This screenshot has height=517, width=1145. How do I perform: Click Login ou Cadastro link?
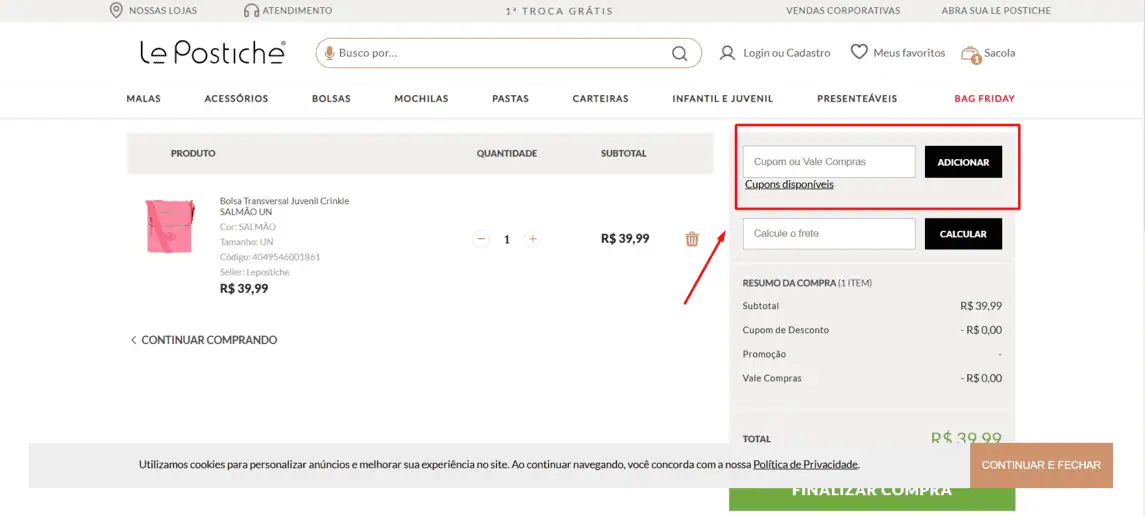[x=786, y=53]
